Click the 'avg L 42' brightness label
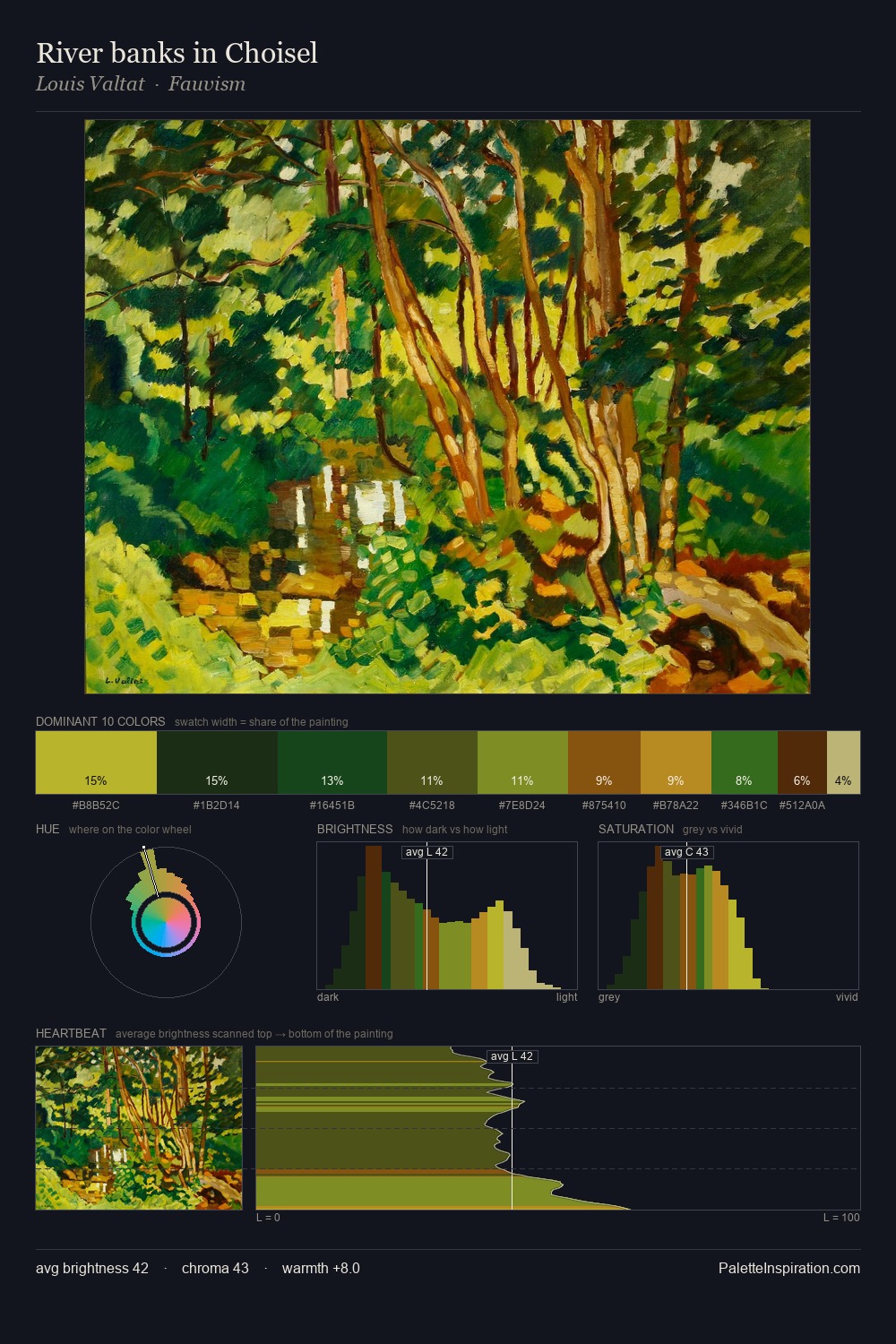 pyautogui.click(x=426, y=852)
